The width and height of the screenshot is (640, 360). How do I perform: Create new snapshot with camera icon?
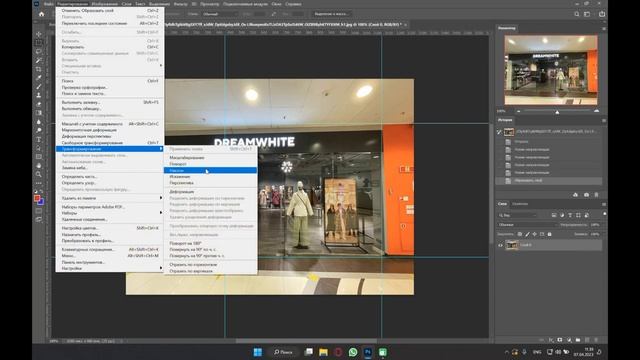pyautogui.click(x=586, y=195)
